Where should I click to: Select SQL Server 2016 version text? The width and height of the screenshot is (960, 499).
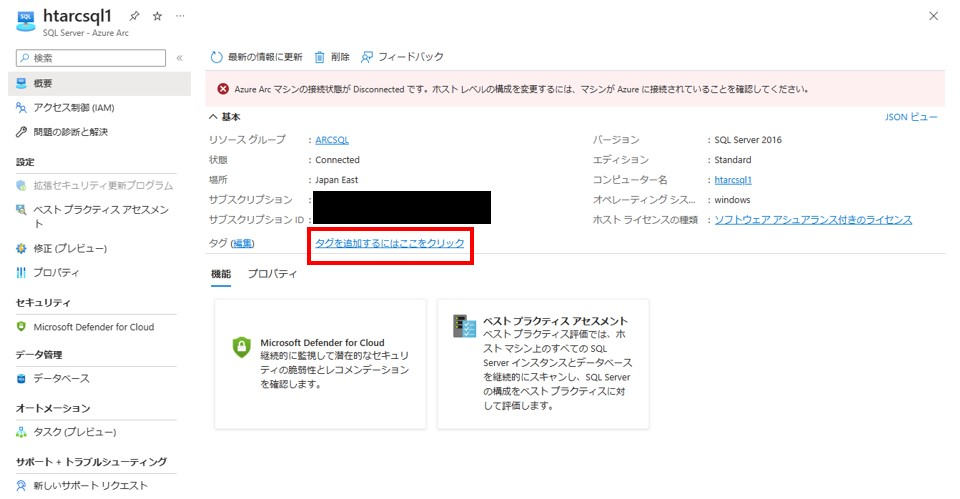pyautogui.click(x=748, y=140)
